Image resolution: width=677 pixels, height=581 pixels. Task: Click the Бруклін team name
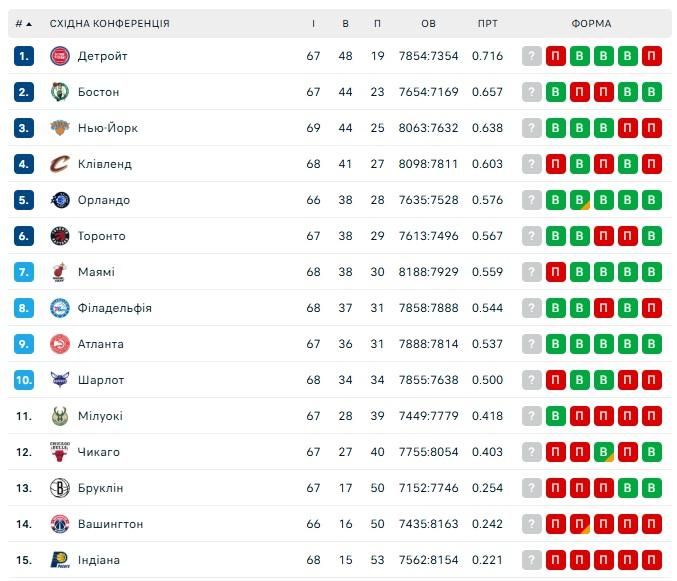click(100, 488)
